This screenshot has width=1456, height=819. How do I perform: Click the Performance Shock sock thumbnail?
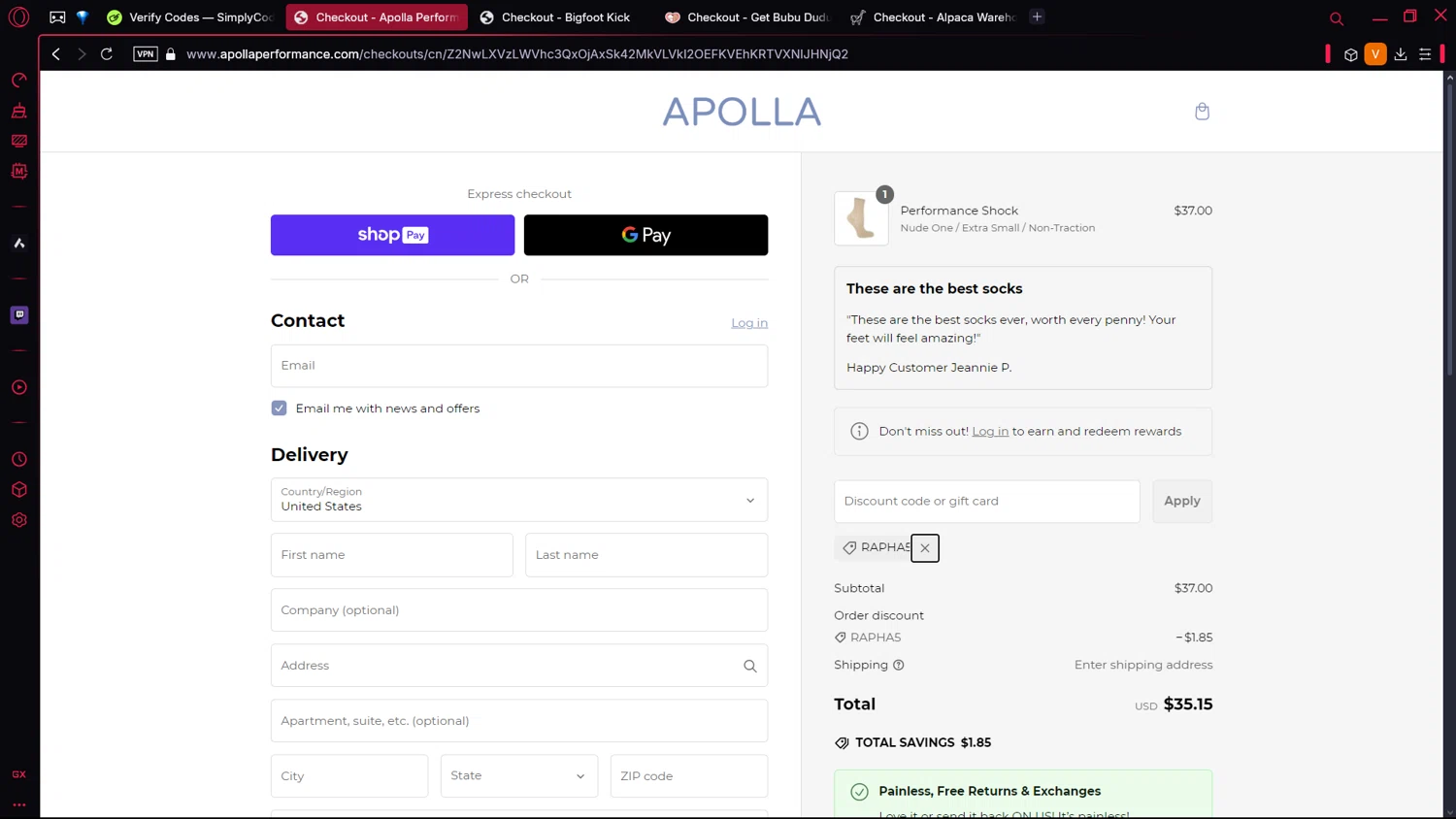coord(861,218)
